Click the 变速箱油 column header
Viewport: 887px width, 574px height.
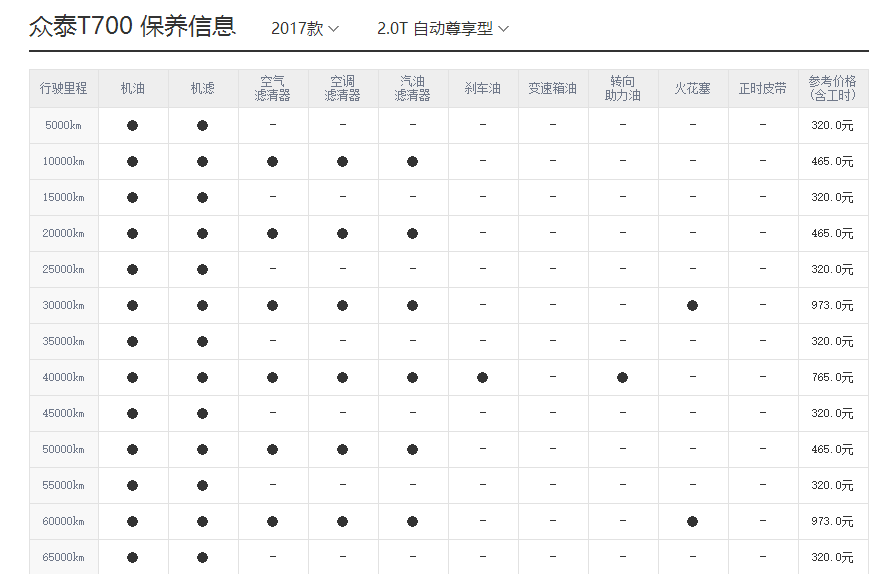point(553,88)
